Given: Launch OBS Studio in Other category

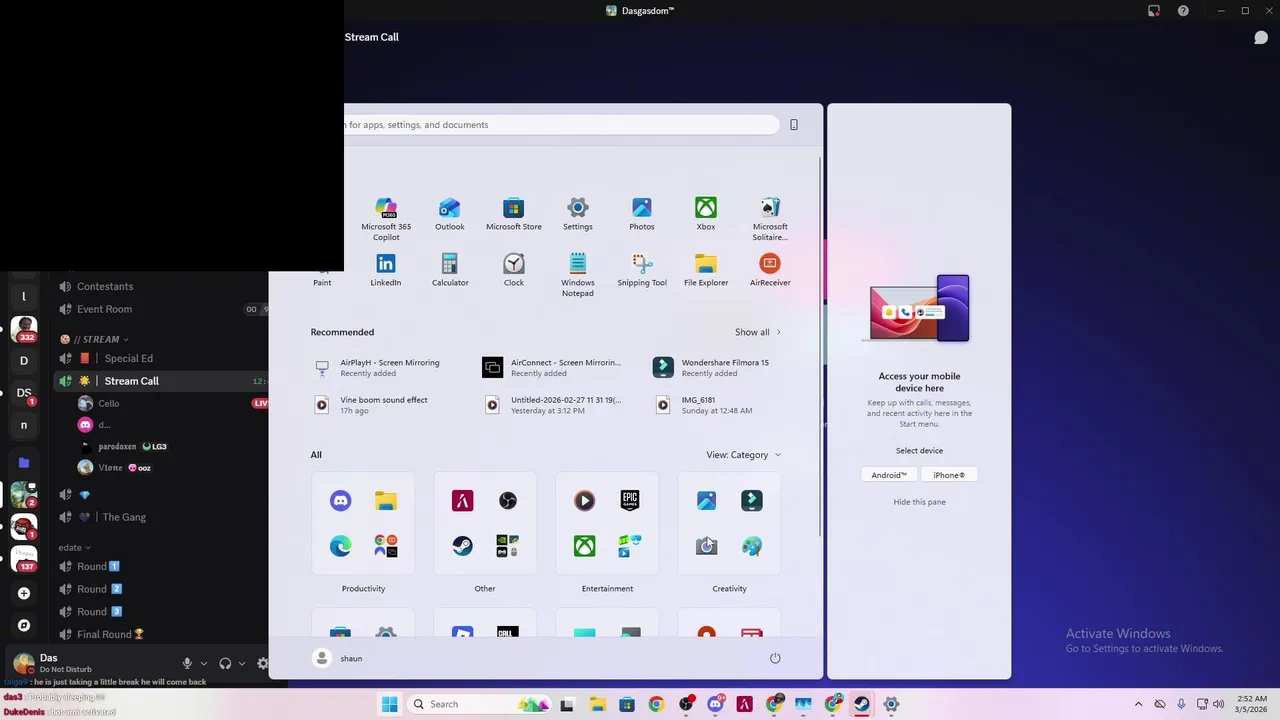Looking at the screenshot, I should pyautogui.click(x=508, y=500).
